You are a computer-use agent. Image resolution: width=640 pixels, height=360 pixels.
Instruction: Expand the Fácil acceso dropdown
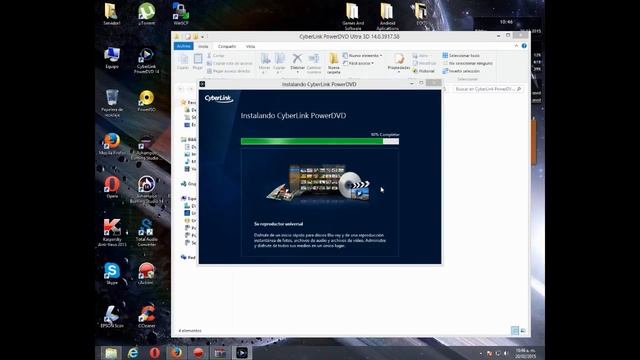(359, 63)
